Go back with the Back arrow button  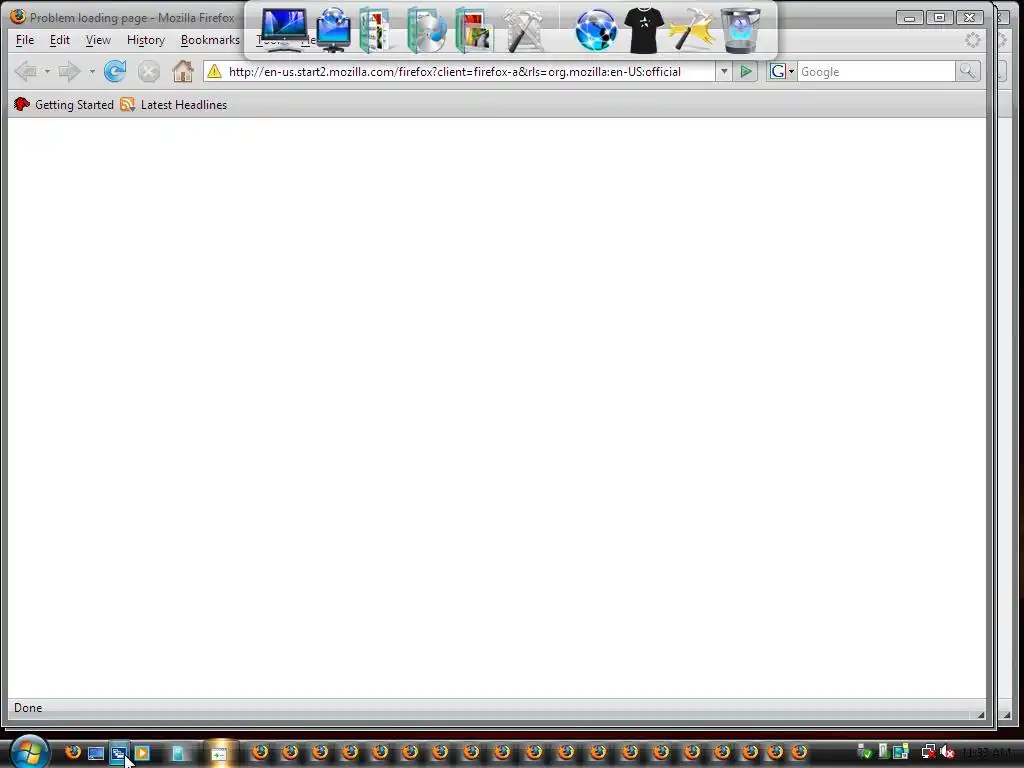pyautogui.click(x=25, y=71)
